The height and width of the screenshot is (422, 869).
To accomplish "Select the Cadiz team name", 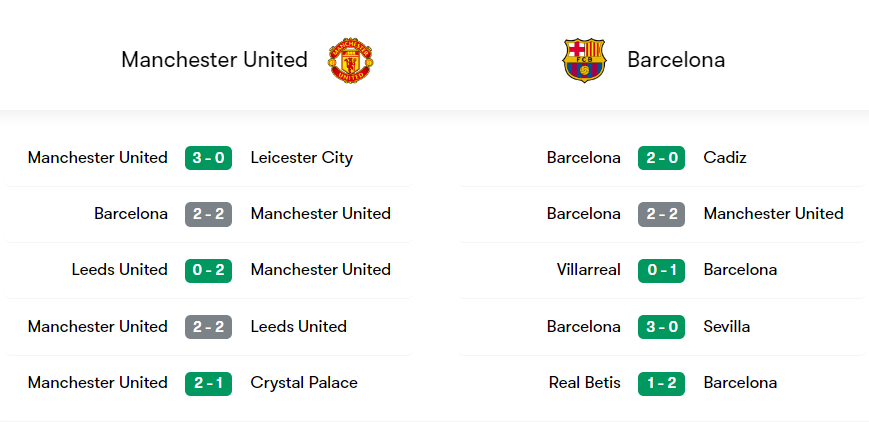I will 725,158.
